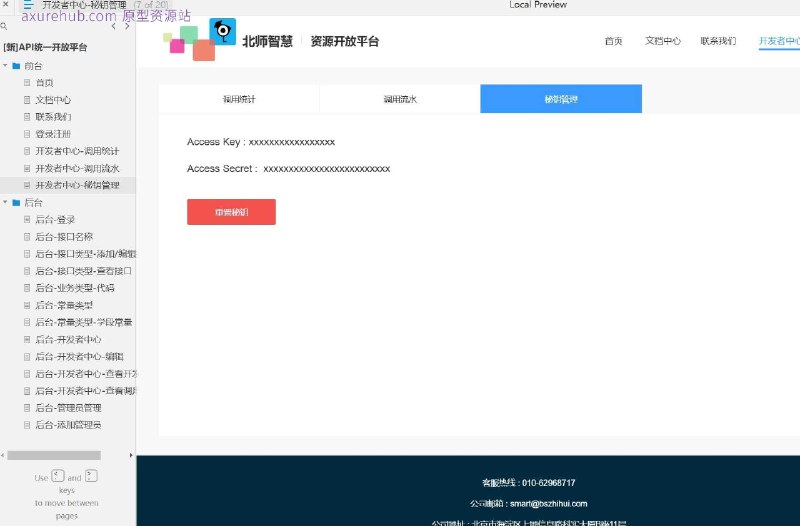
Task: Click the search magnifier icon
Action: pyautogui.click(x=4, y=26)
